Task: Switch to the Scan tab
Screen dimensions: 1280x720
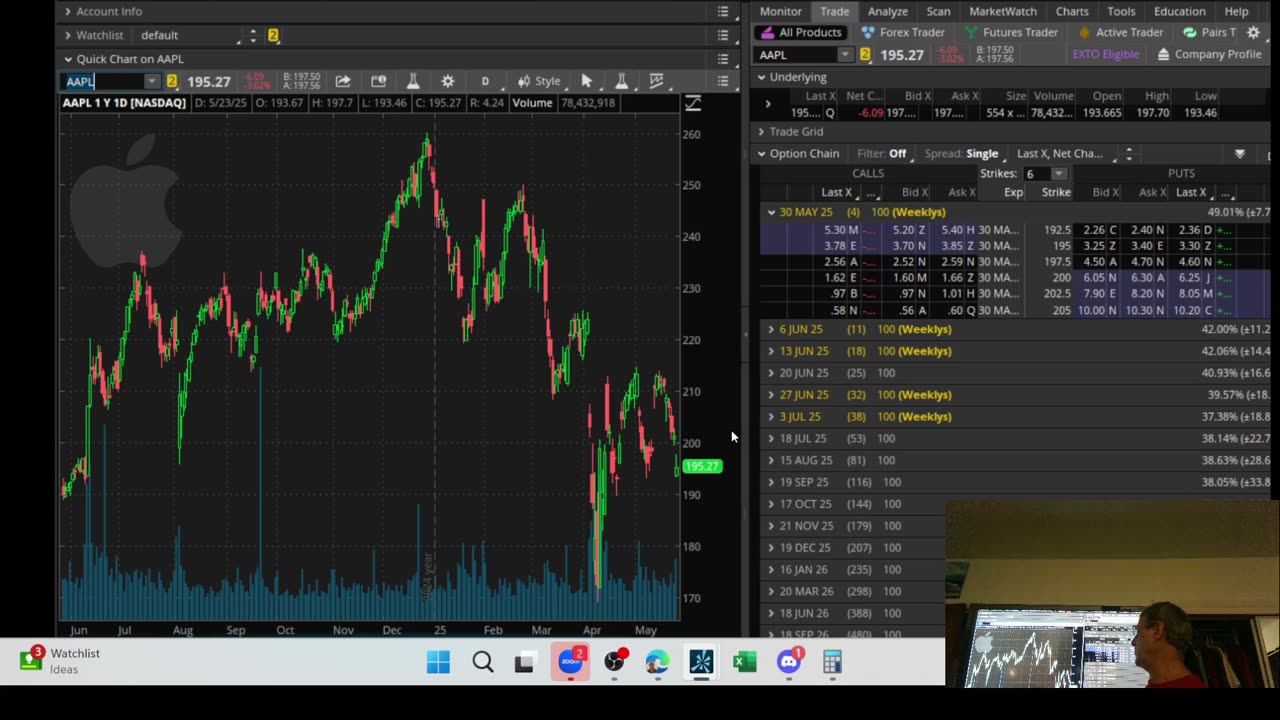Action: click(938, 11)
